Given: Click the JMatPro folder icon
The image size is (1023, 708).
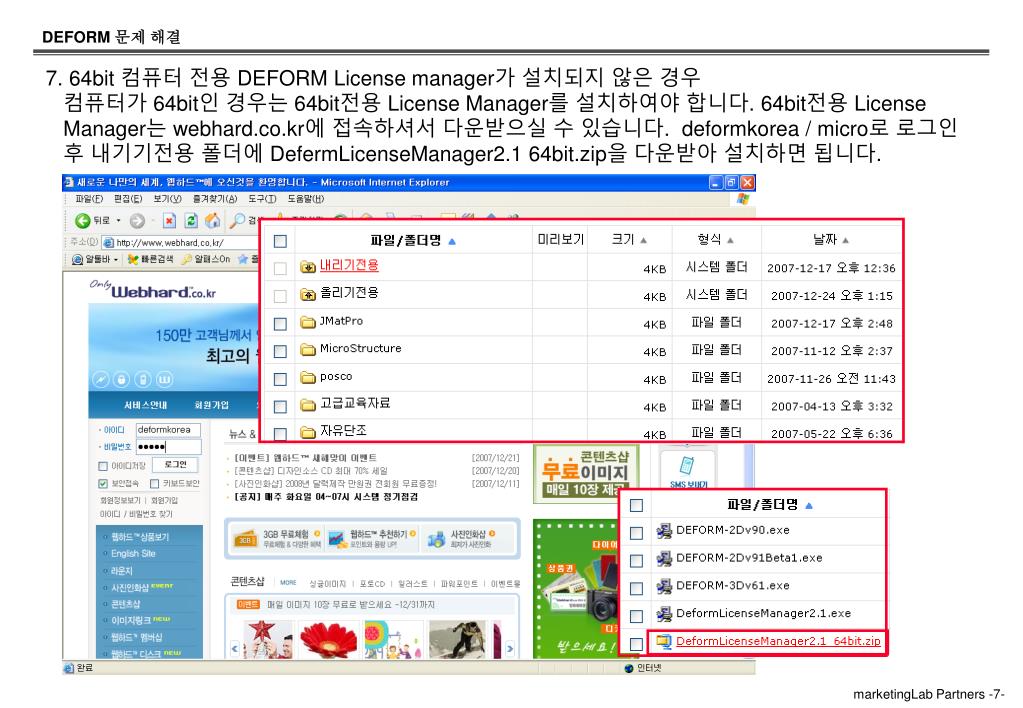Looking at the screenshot, I should pos(308,322).
